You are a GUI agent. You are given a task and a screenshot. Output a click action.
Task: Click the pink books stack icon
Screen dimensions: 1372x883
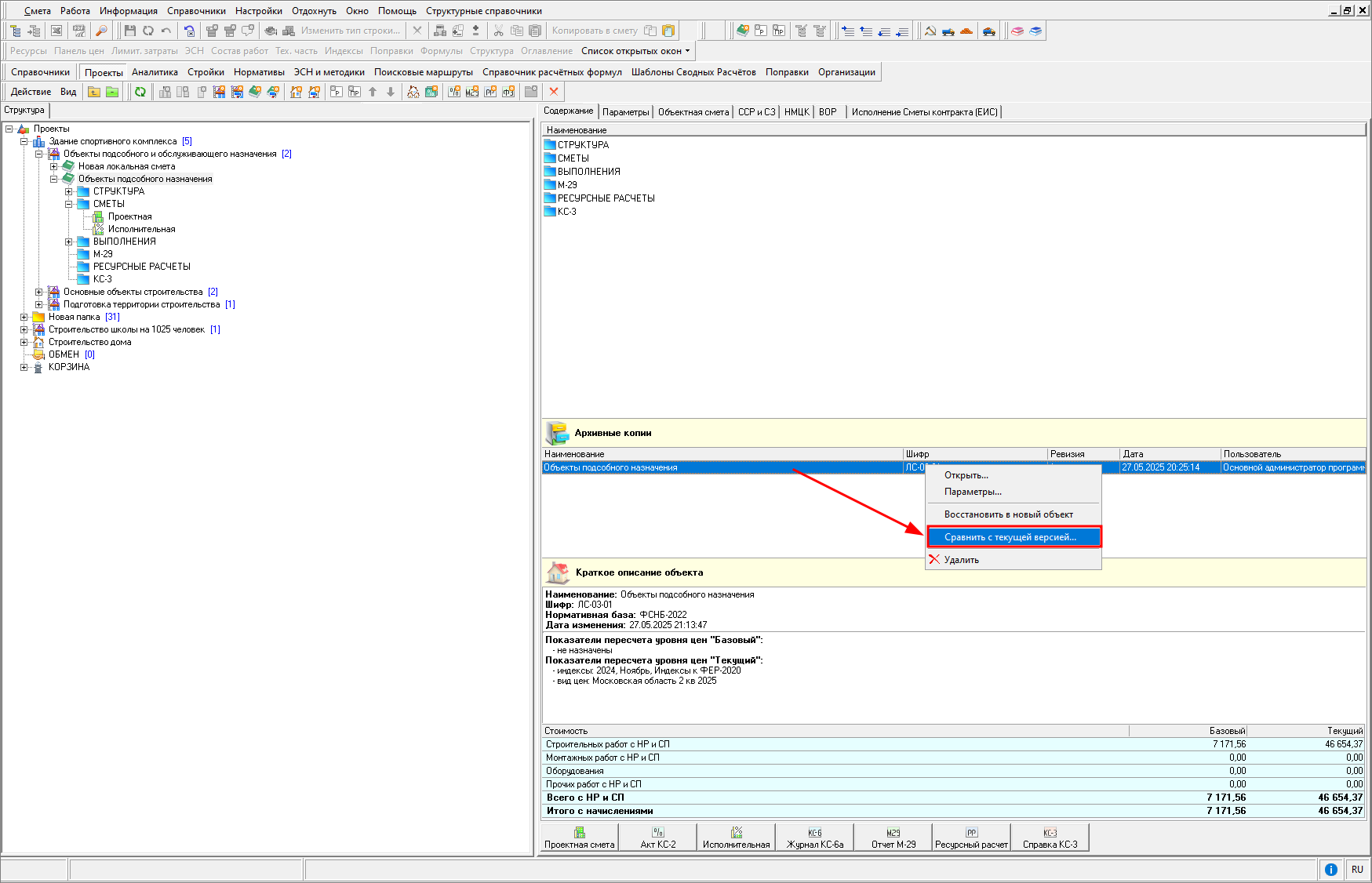pos(1017,31)
